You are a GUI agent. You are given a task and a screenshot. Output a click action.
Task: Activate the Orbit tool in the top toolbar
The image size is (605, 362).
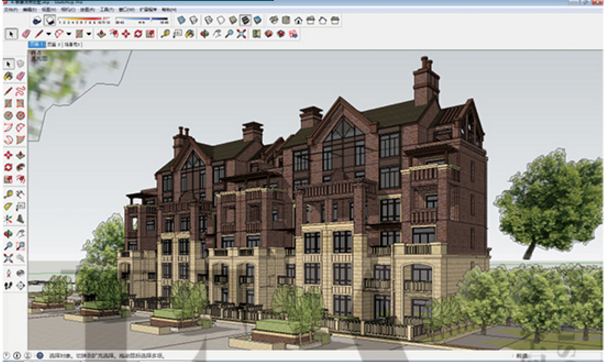click(204, 34)
